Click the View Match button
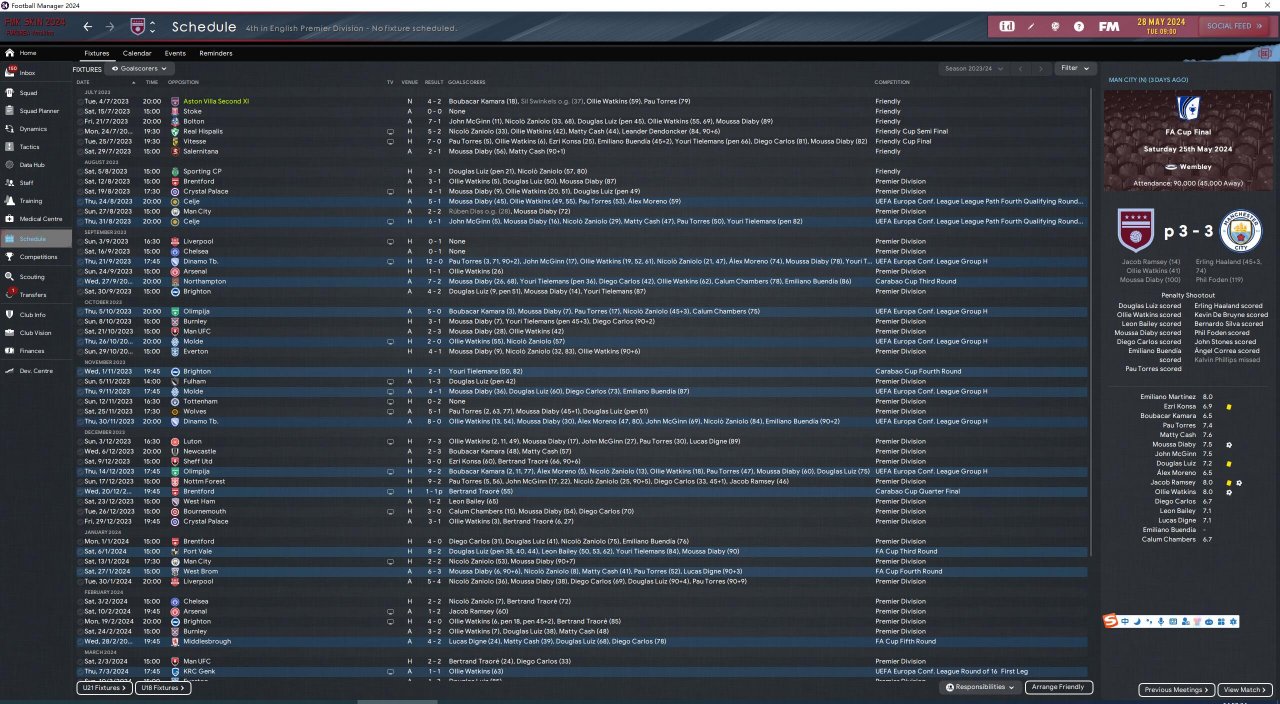This screenshot has width=1280, height=704. coord(1245,690)
